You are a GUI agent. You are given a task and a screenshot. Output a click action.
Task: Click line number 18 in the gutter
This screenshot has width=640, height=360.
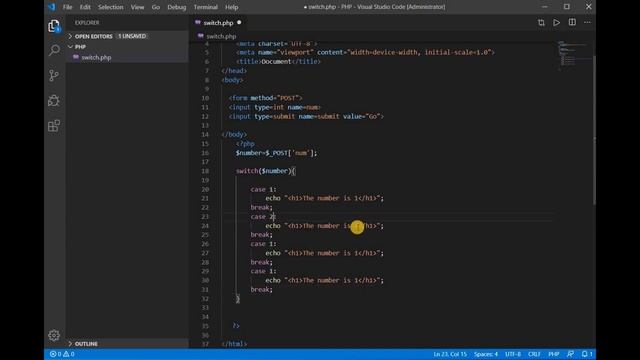point(205,171)
